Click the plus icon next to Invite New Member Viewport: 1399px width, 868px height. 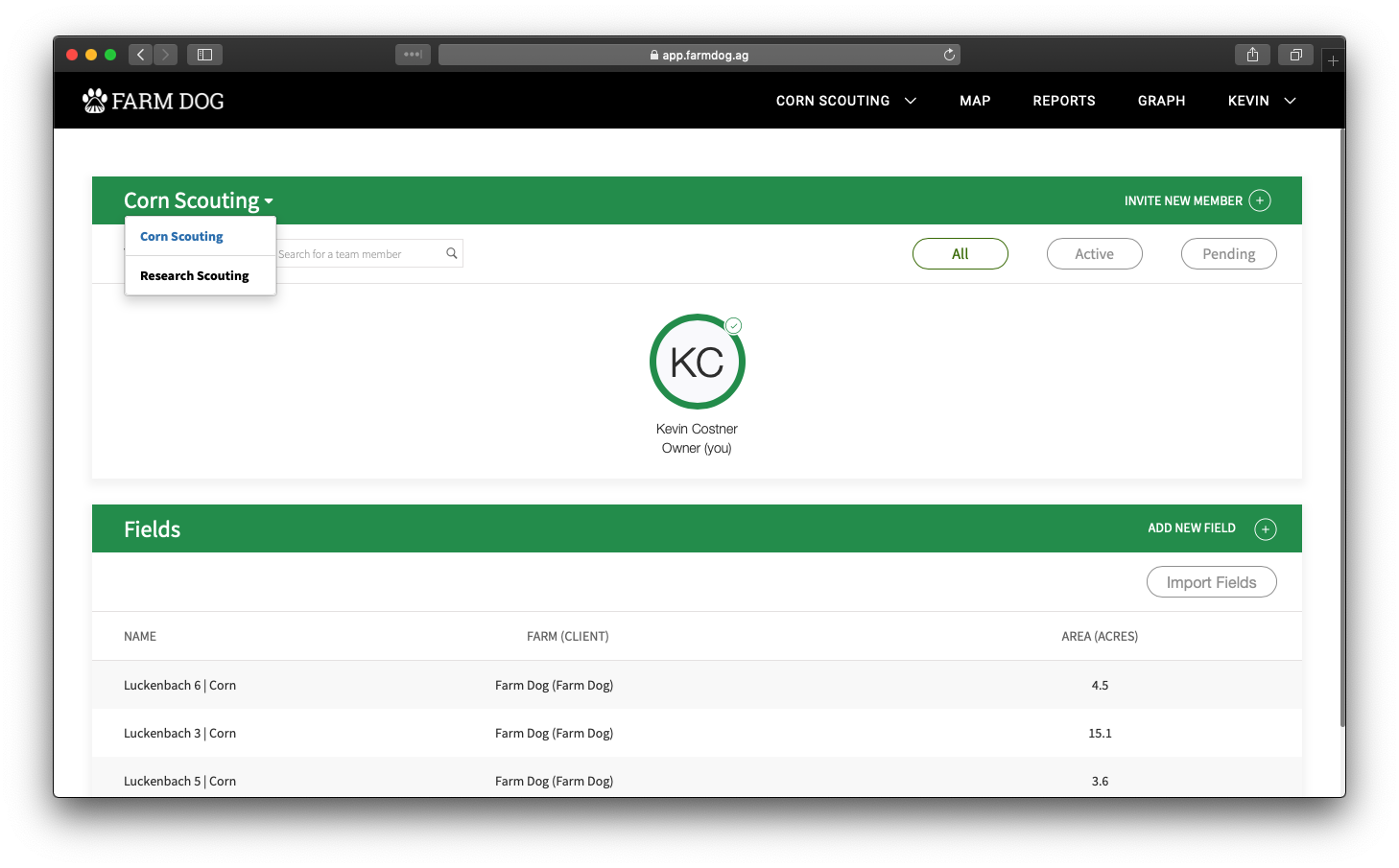coord(1260,200)
